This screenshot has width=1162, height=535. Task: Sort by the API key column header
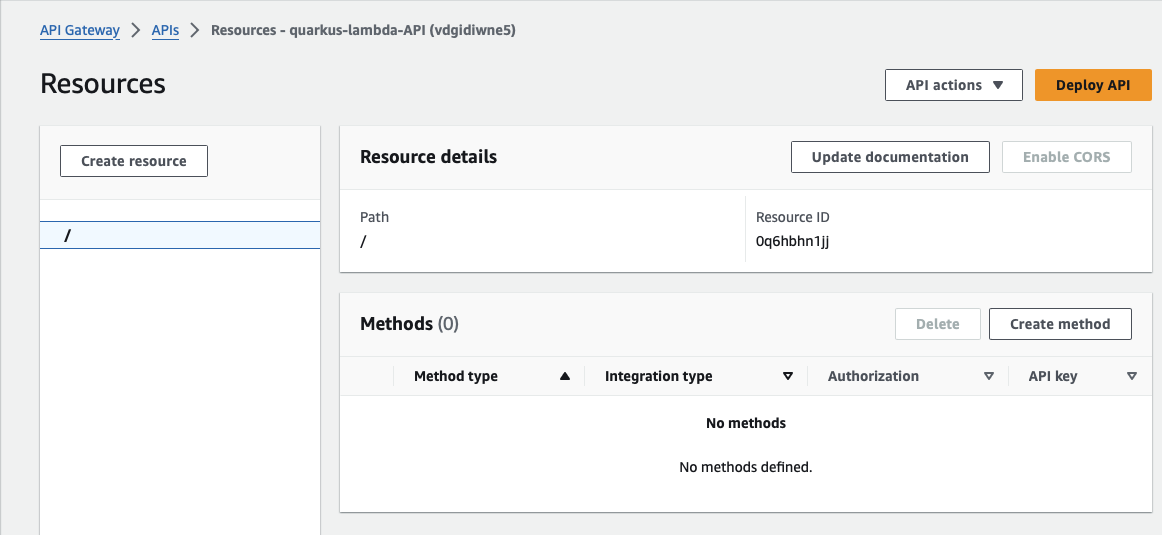tap(1052, 376)
